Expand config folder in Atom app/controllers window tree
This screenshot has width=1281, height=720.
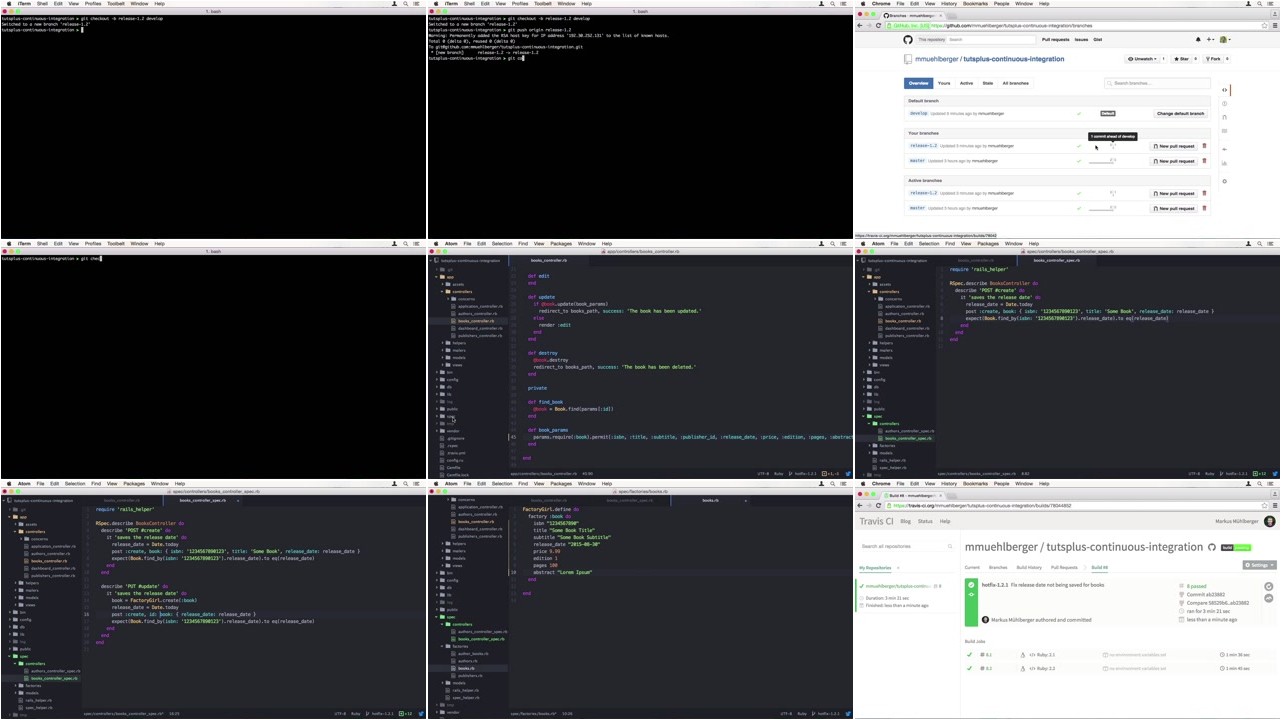[x=449, y=379]
